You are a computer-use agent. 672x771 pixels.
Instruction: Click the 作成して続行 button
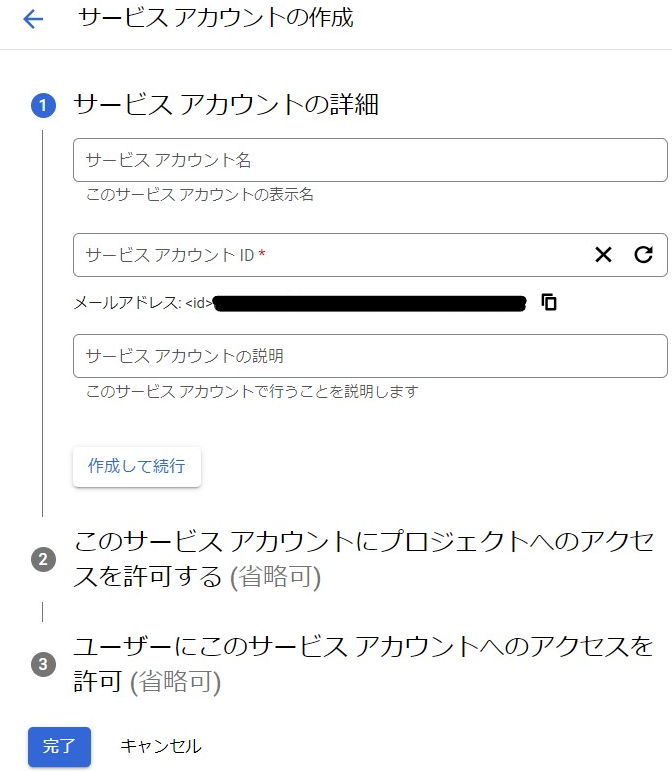[x=137, y=467]
